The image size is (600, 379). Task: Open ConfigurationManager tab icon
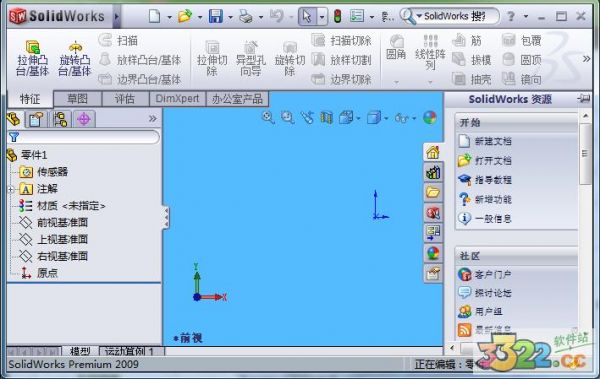coord(60,119)
